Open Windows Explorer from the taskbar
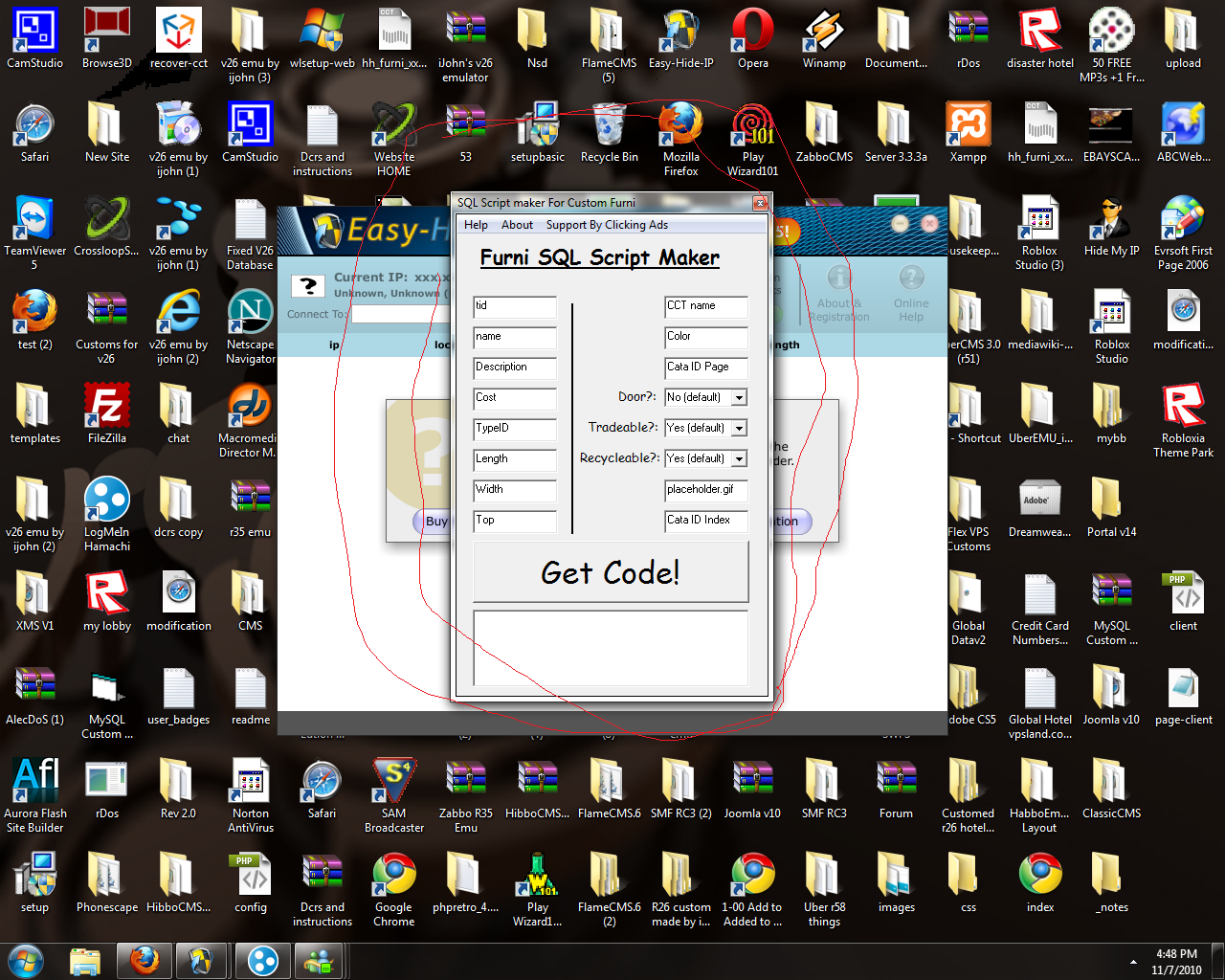 click(85, 961)
